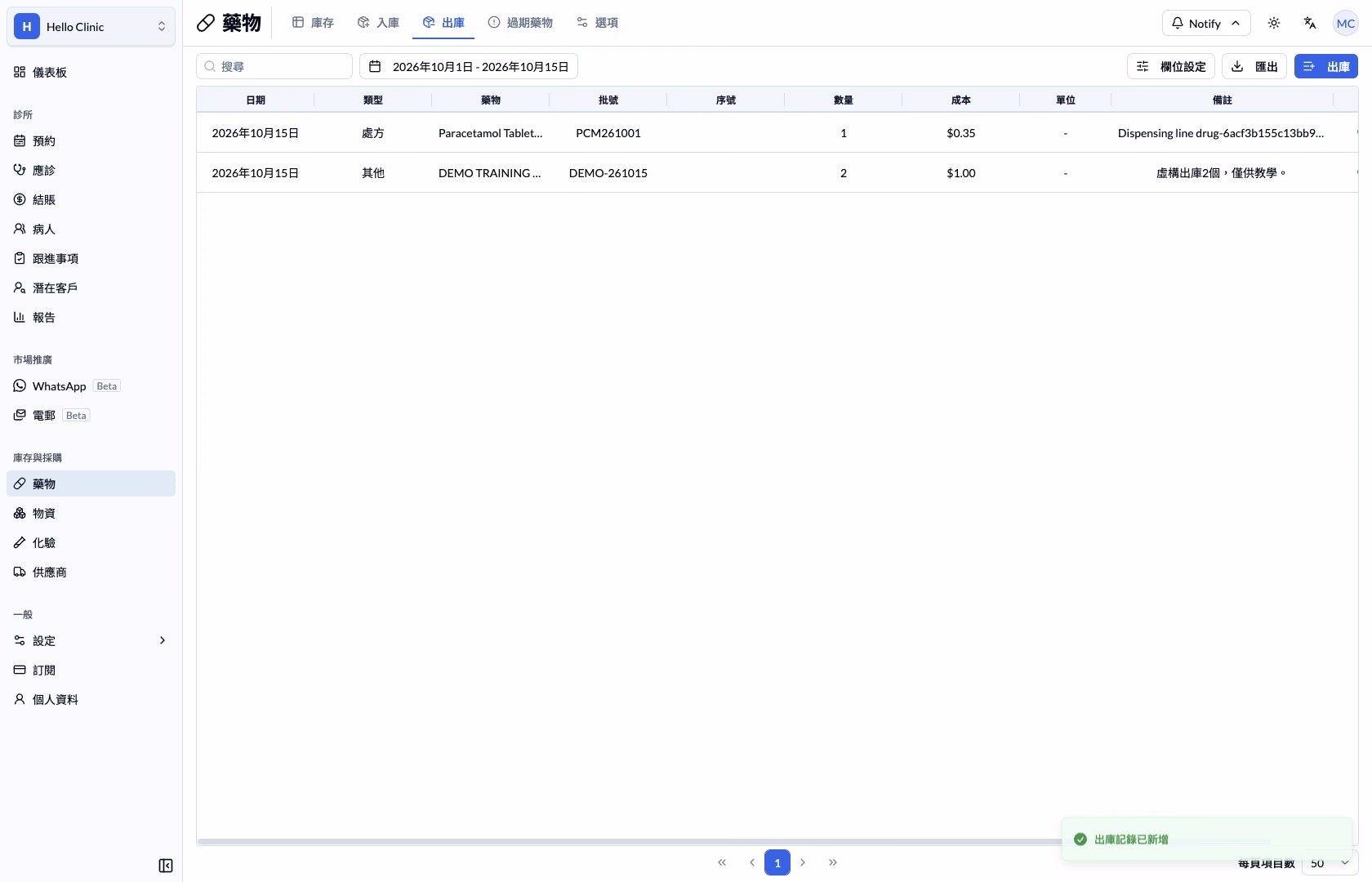Click the blue 出庫 button

(1326, 66)
